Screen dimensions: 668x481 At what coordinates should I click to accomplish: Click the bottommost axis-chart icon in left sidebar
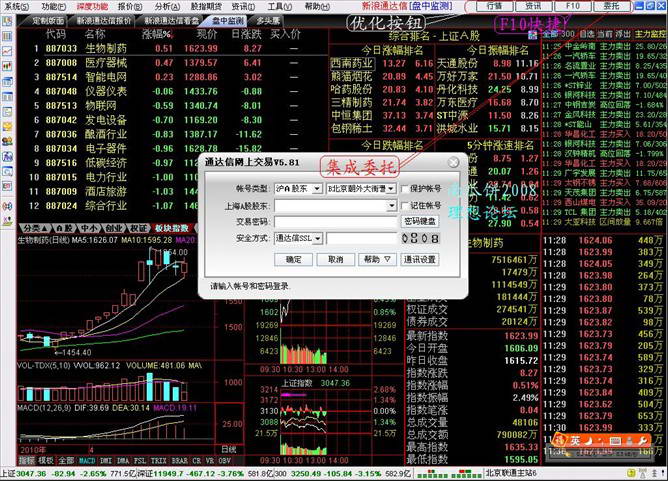(7, 222)
